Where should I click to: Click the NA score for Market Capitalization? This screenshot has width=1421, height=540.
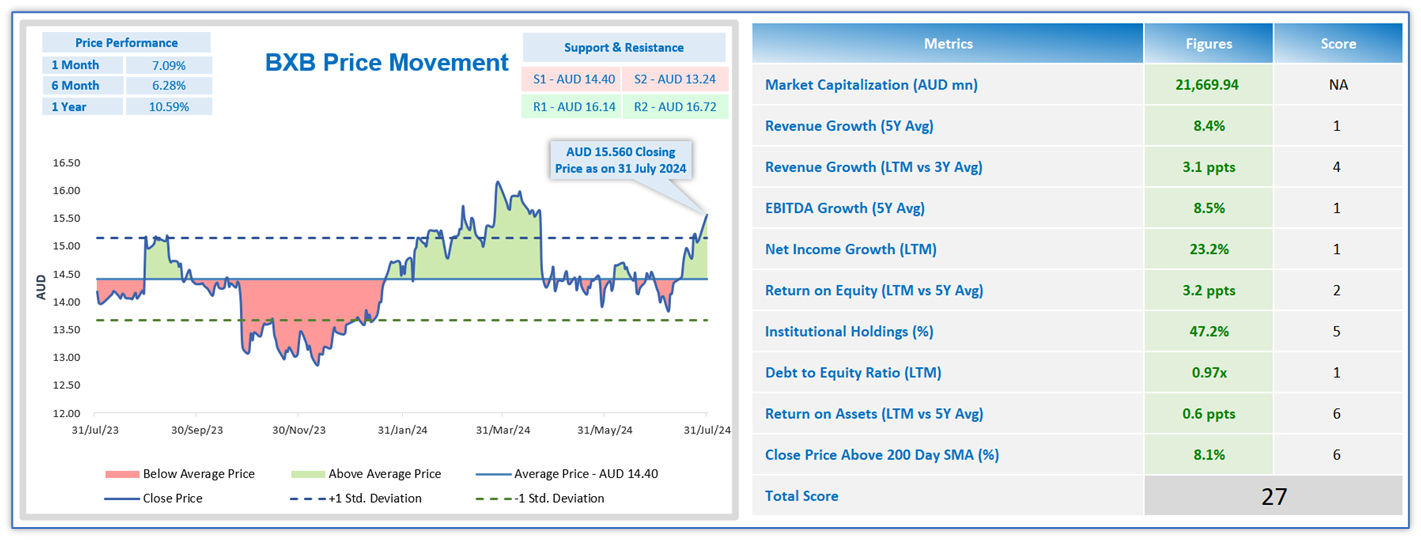1338,85
